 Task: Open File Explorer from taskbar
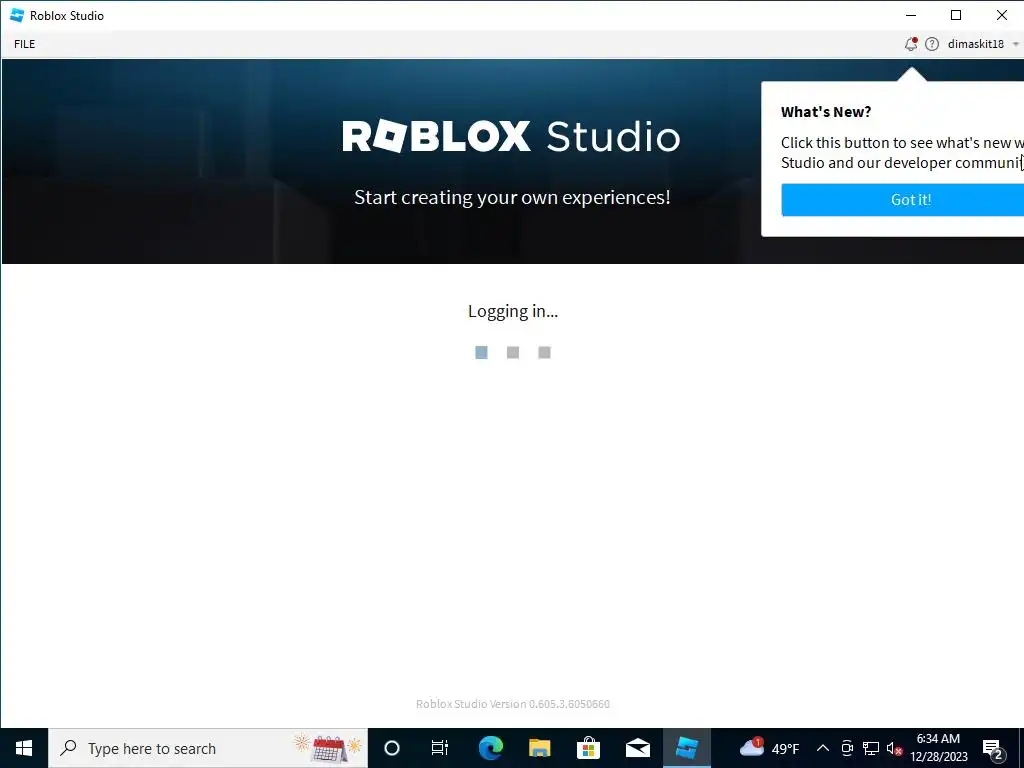539,748
